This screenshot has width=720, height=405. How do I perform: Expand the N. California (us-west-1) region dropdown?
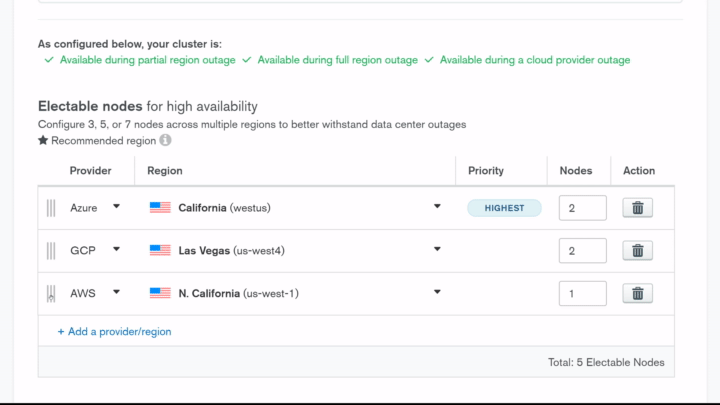[x=437, y=293]
